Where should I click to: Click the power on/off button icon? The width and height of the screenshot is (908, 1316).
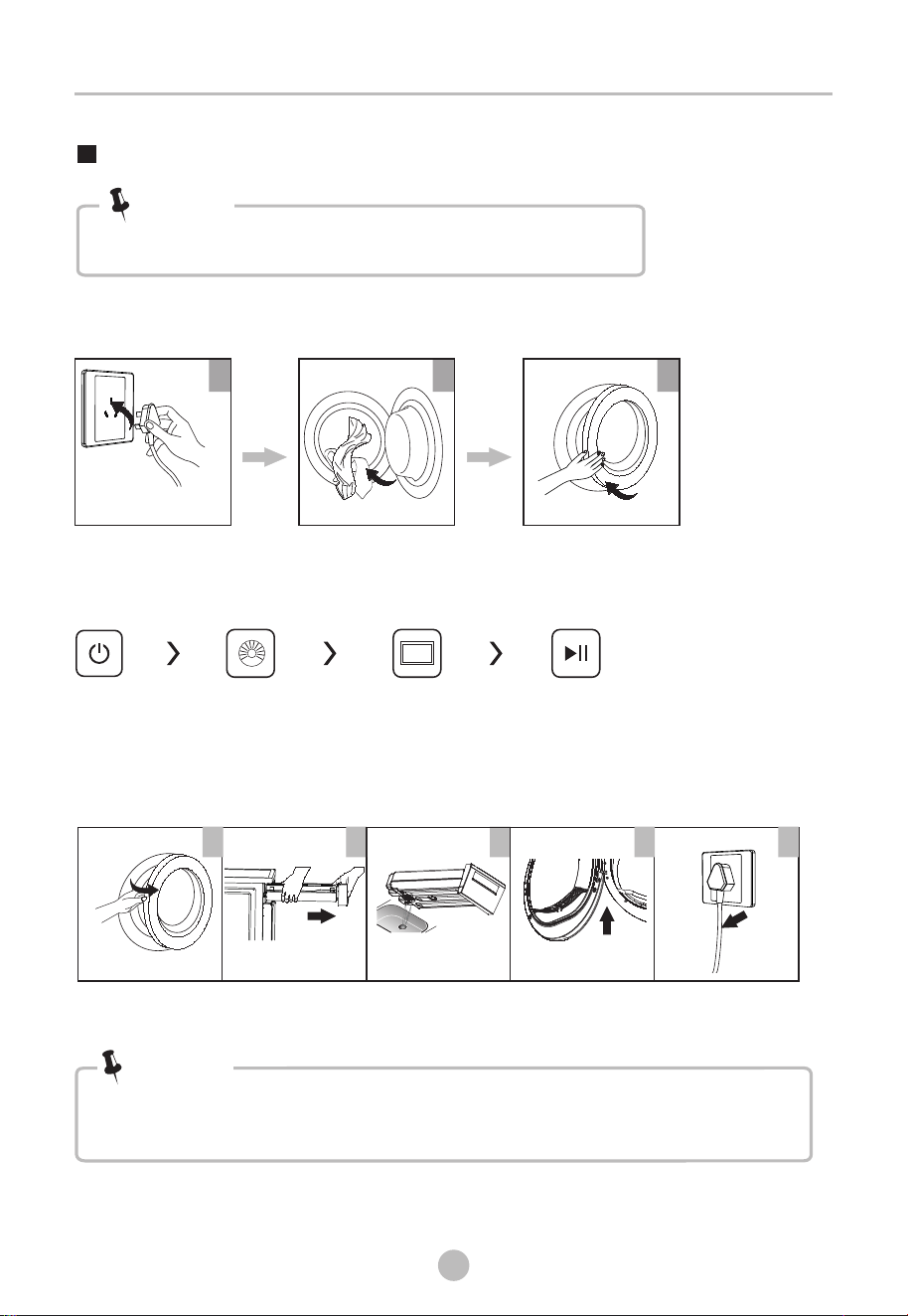tap(99, 654)
